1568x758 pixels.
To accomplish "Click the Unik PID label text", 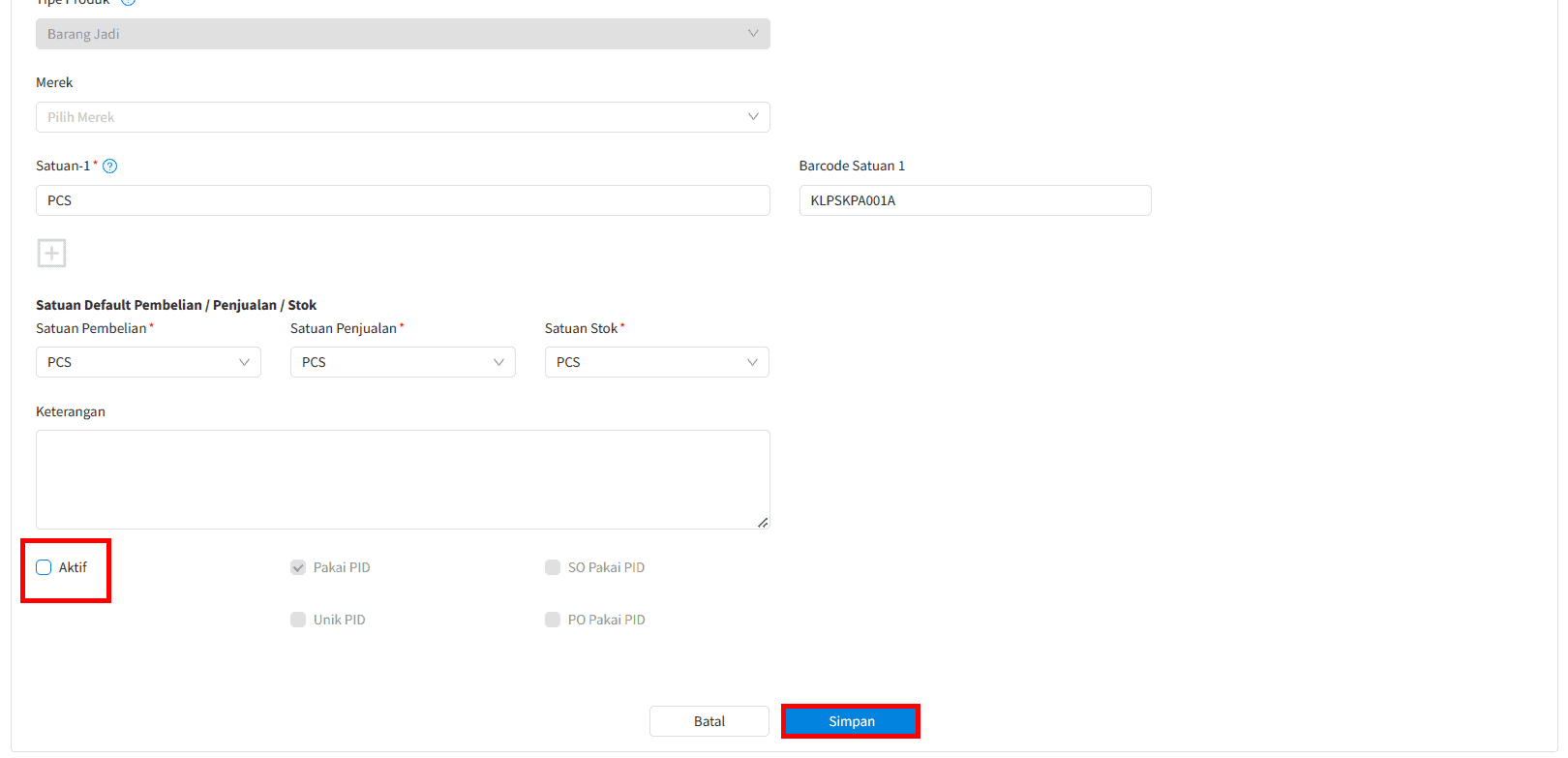I will coord(340,620).
